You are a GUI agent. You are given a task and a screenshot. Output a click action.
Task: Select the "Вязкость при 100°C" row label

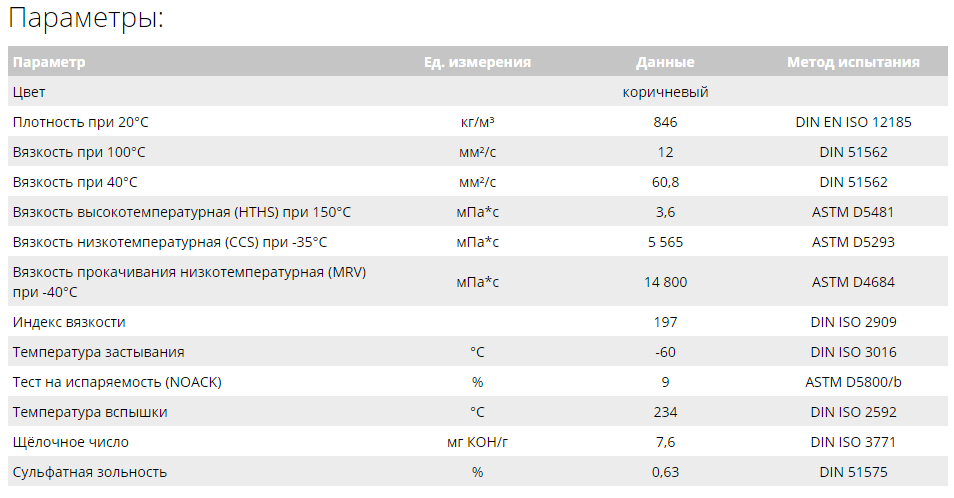(79, 152)
